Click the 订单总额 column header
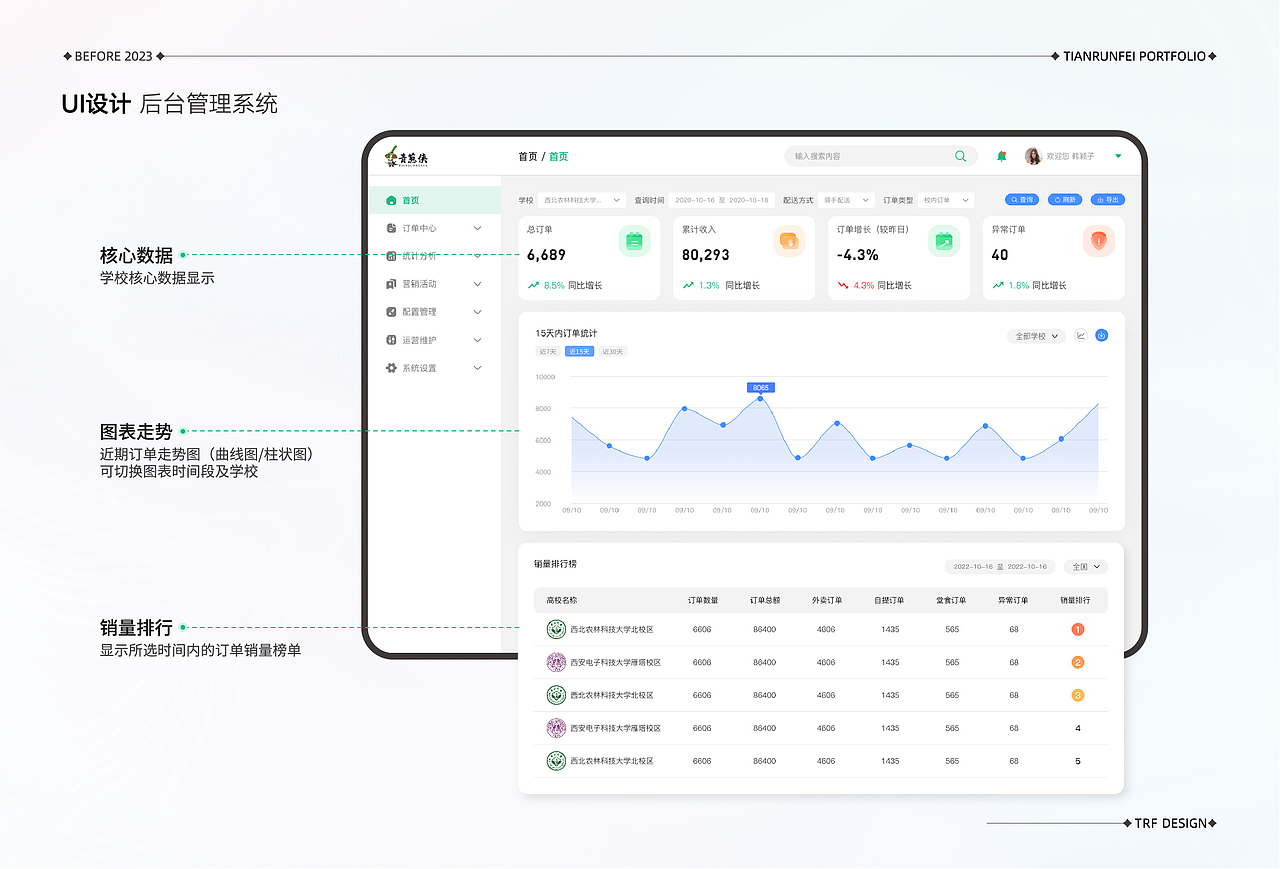Screen dimensions: 1280x869 (765, 600)
